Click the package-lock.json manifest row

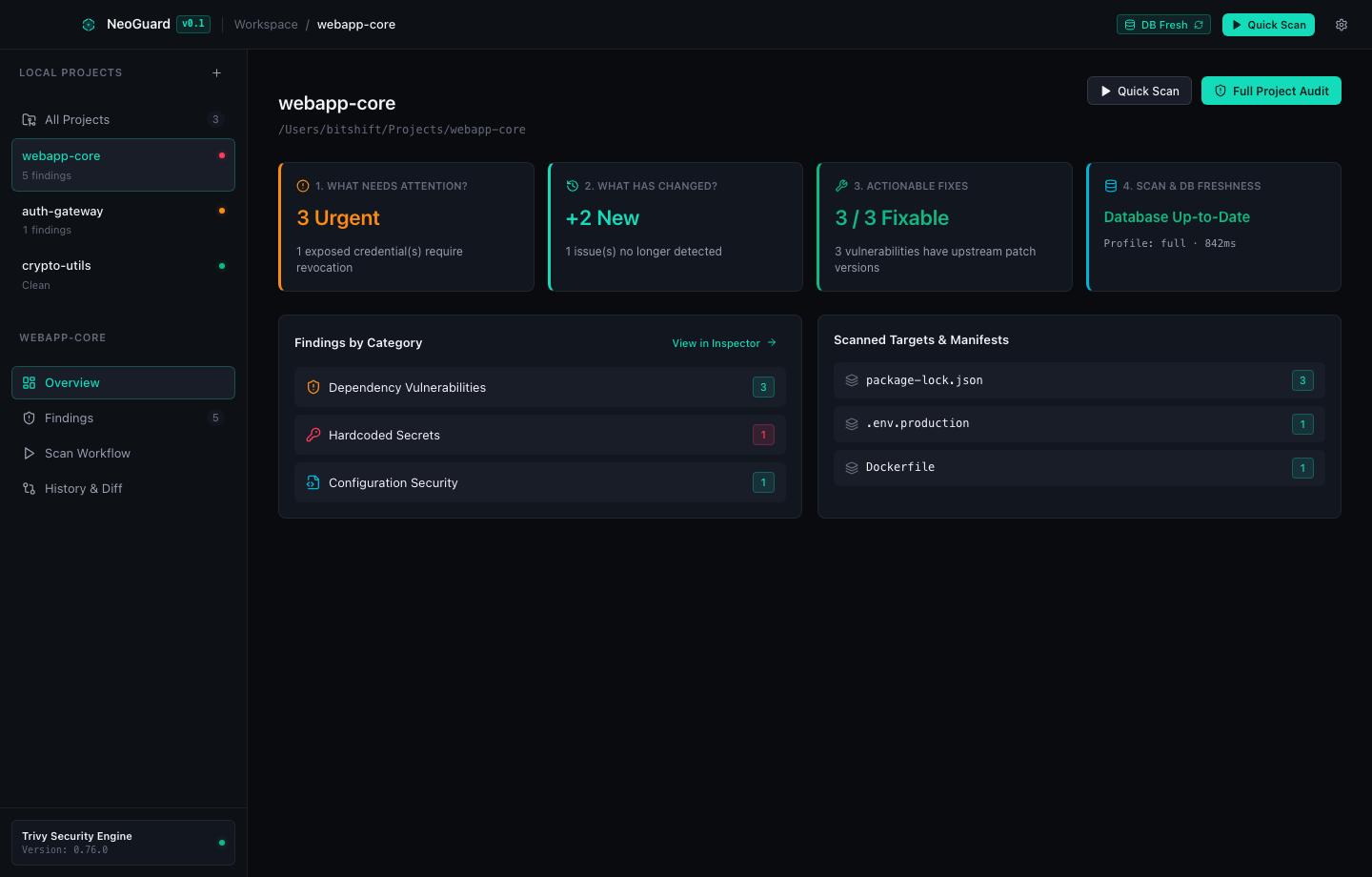1079,380
